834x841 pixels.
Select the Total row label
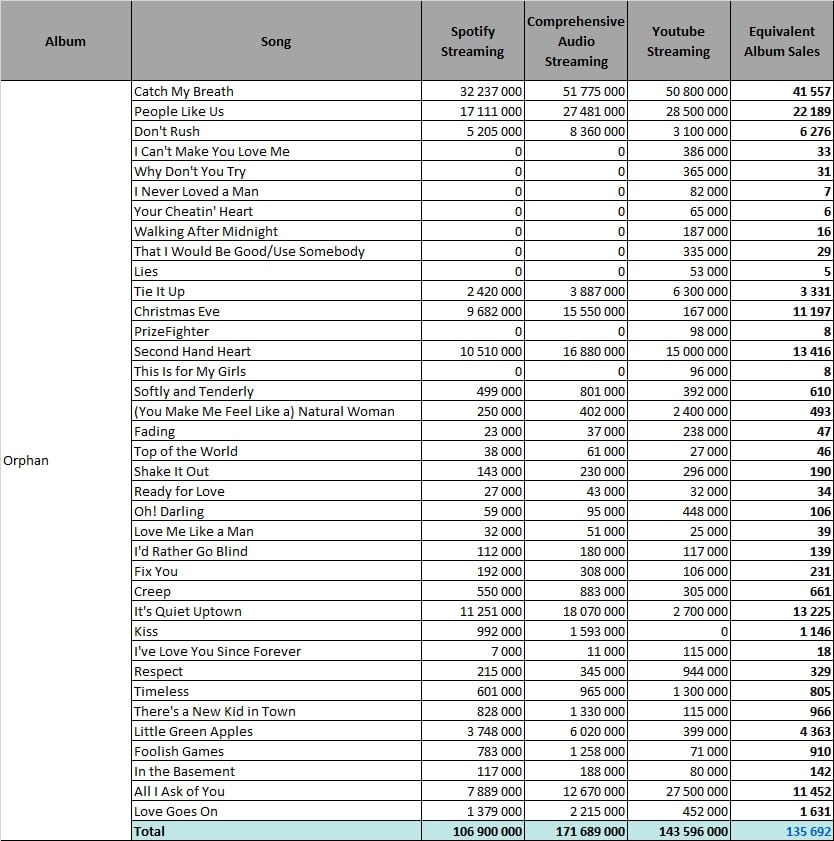point(276,831)
